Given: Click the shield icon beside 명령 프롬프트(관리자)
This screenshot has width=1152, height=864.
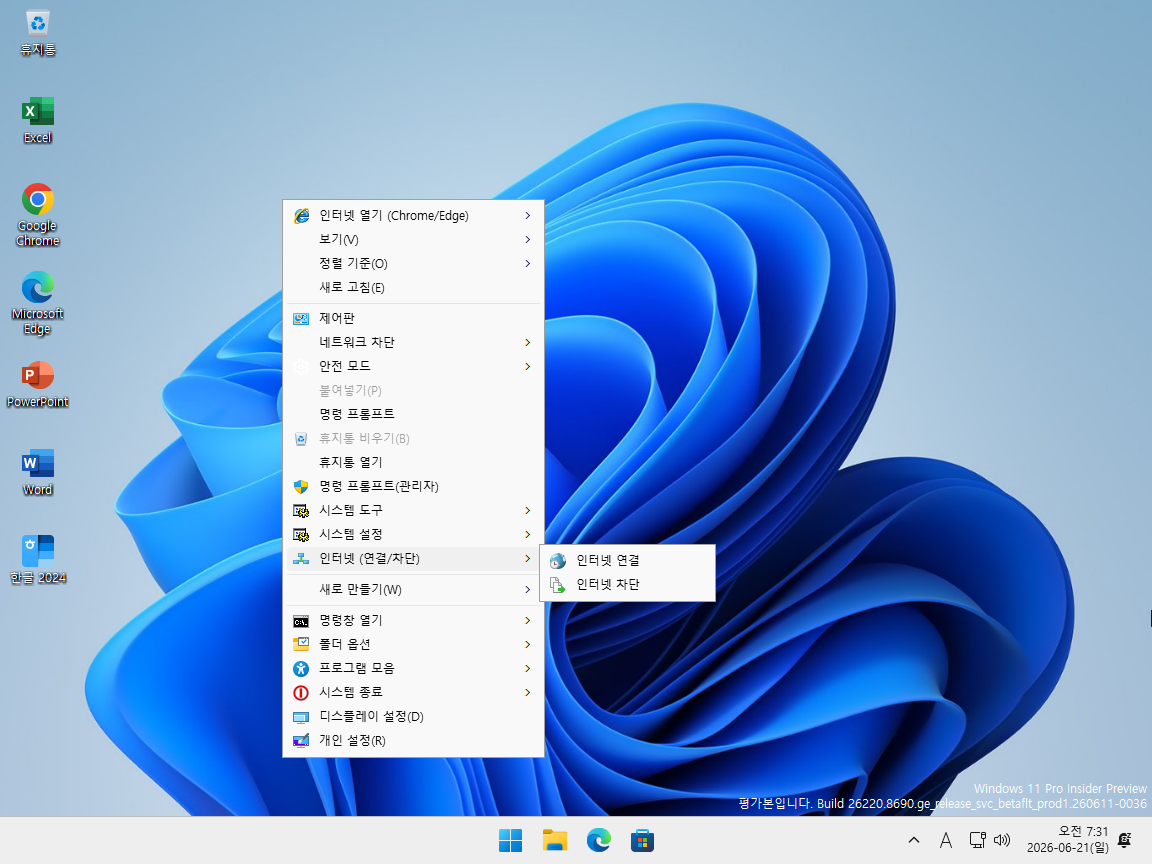Looking at the screenshot, I should coord(301,486).
